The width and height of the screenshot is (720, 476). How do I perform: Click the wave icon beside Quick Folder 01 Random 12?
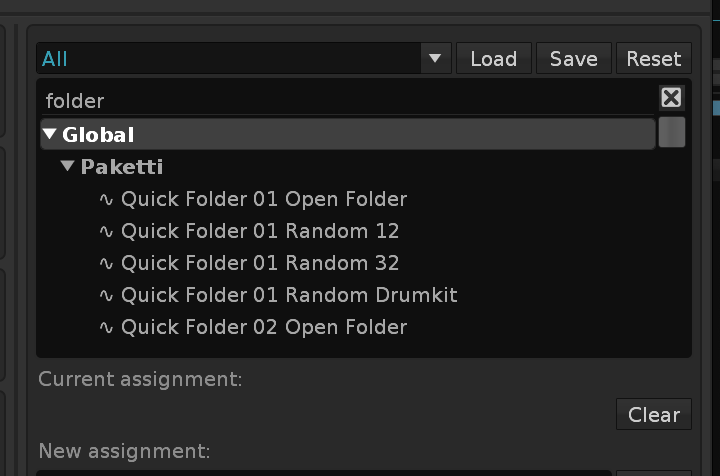(107, 231)
